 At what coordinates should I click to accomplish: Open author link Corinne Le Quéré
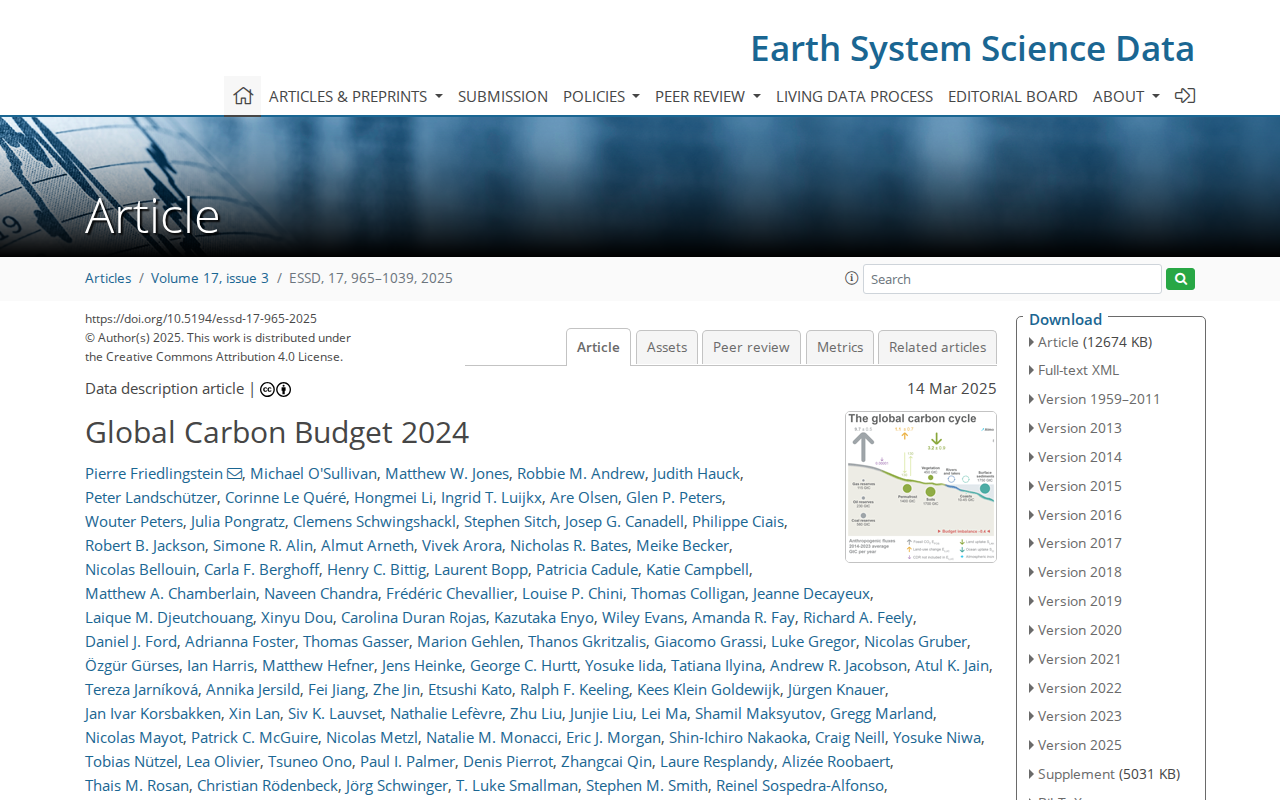coord(285,497)
